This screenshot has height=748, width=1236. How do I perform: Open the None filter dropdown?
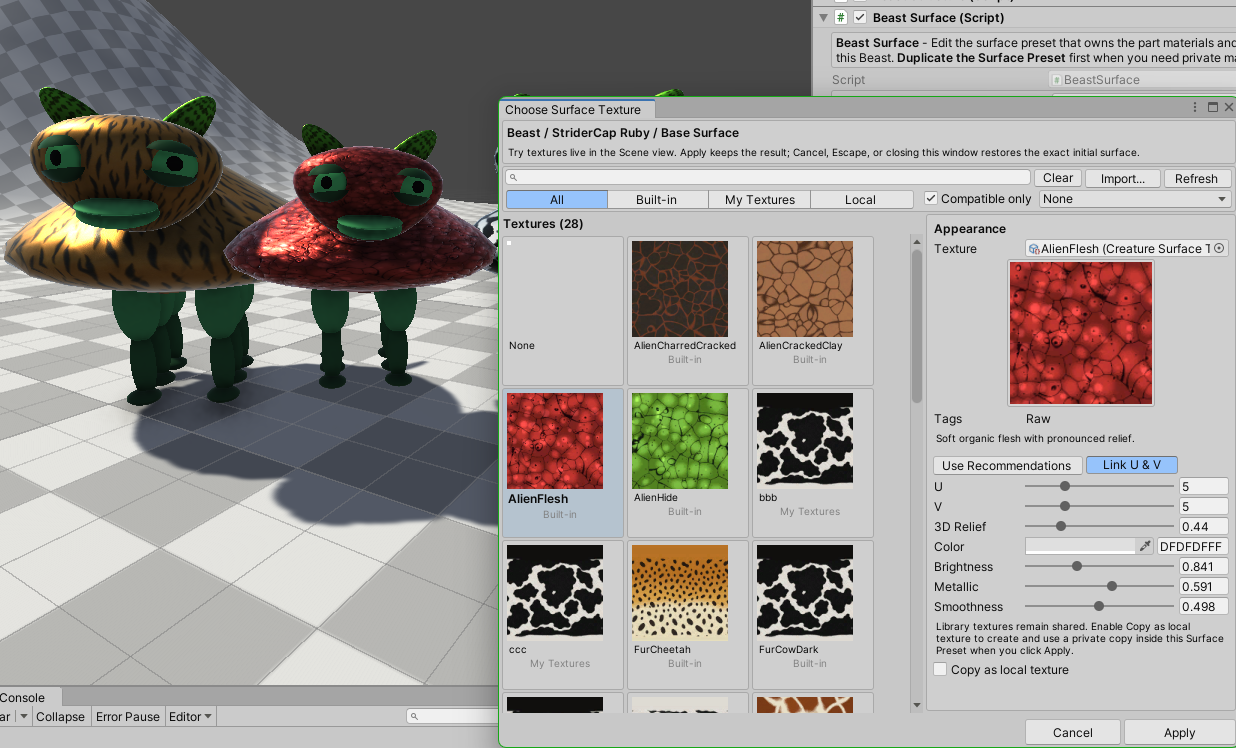click(x=1135, y=199)
